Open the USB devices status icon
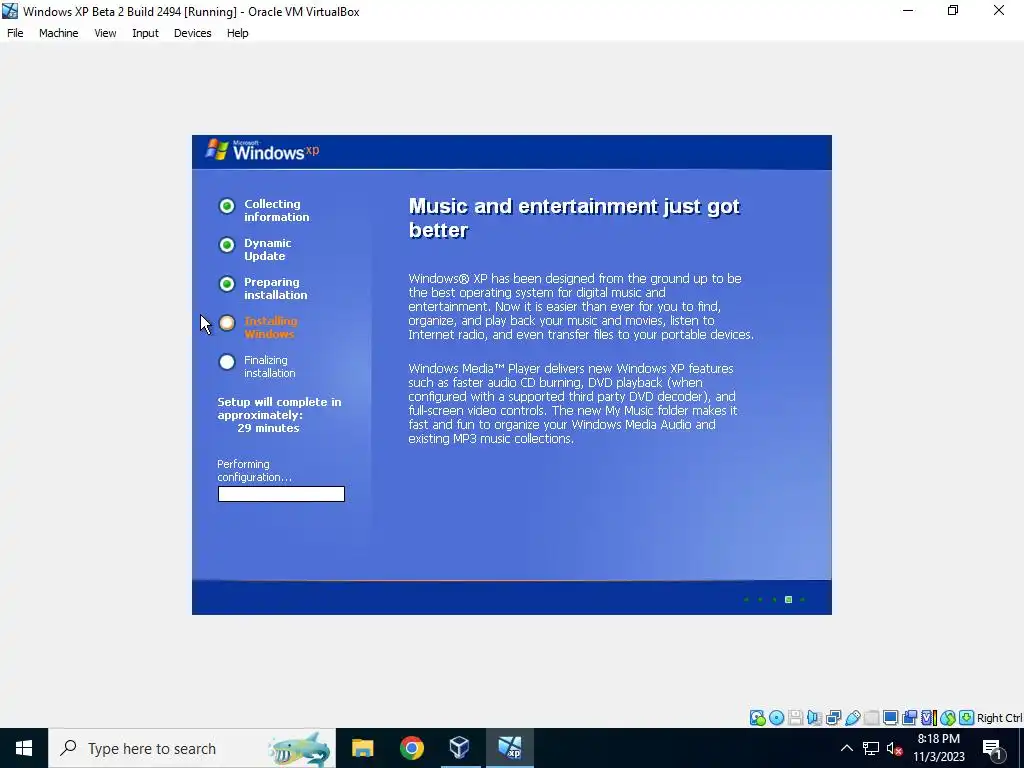 tap(852, 718)
